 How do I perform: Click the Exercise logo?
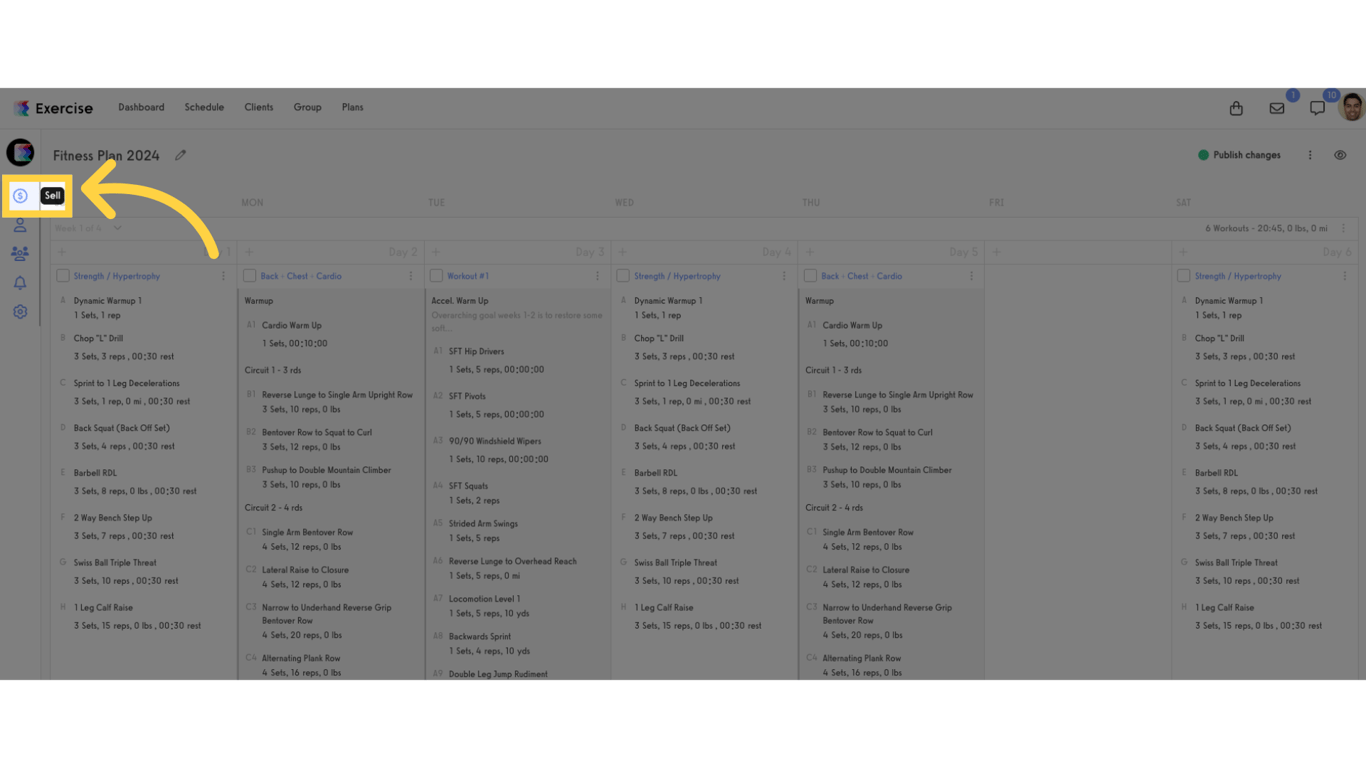[x=53, y=108]
